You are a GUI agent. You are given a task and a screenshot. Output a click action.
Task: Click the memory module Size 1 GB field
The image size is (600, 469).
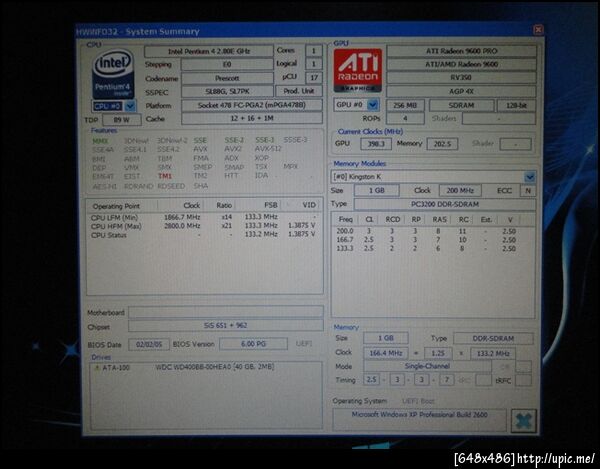(377, 190)
